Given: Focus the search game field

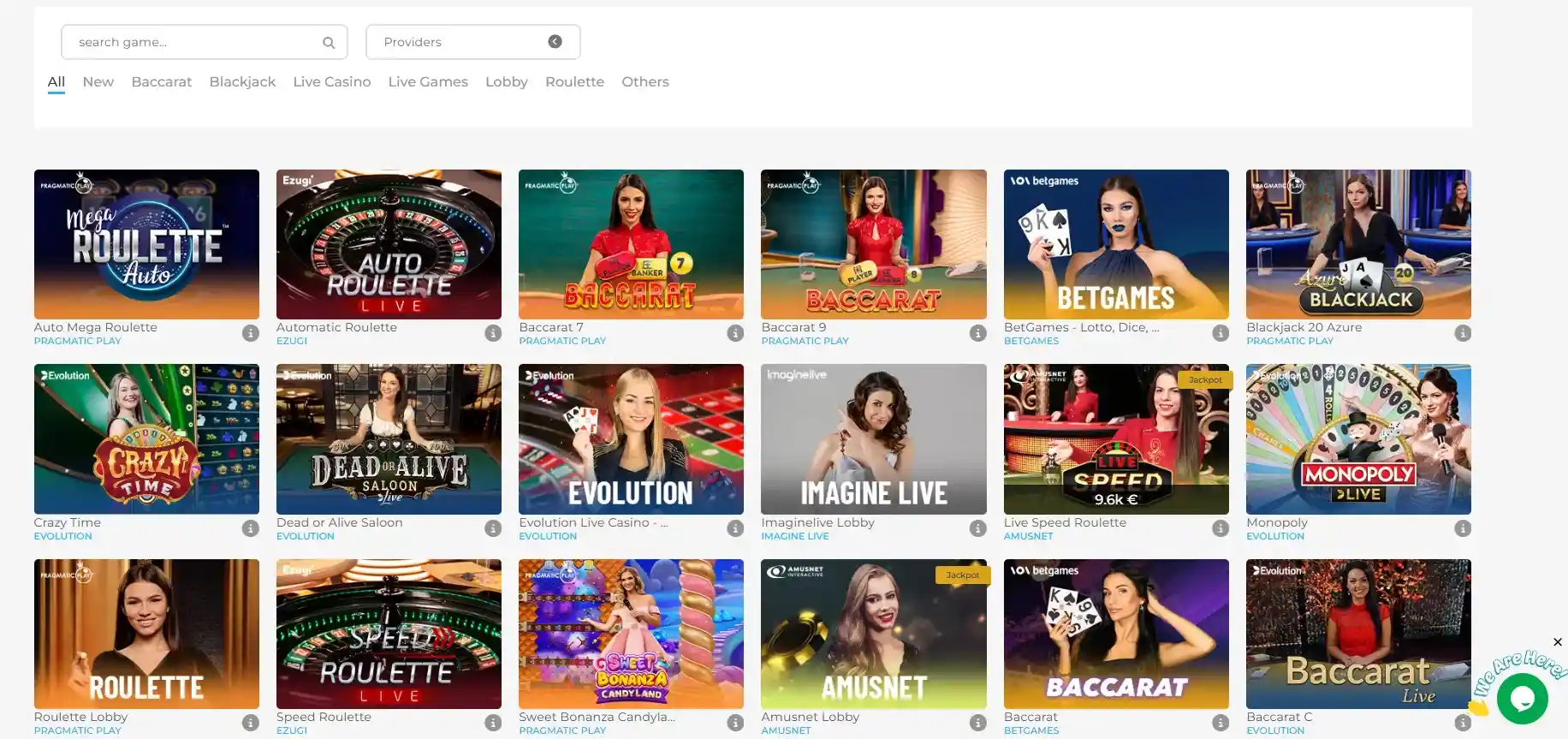Looking at the screenshot, I should (205, 42).
